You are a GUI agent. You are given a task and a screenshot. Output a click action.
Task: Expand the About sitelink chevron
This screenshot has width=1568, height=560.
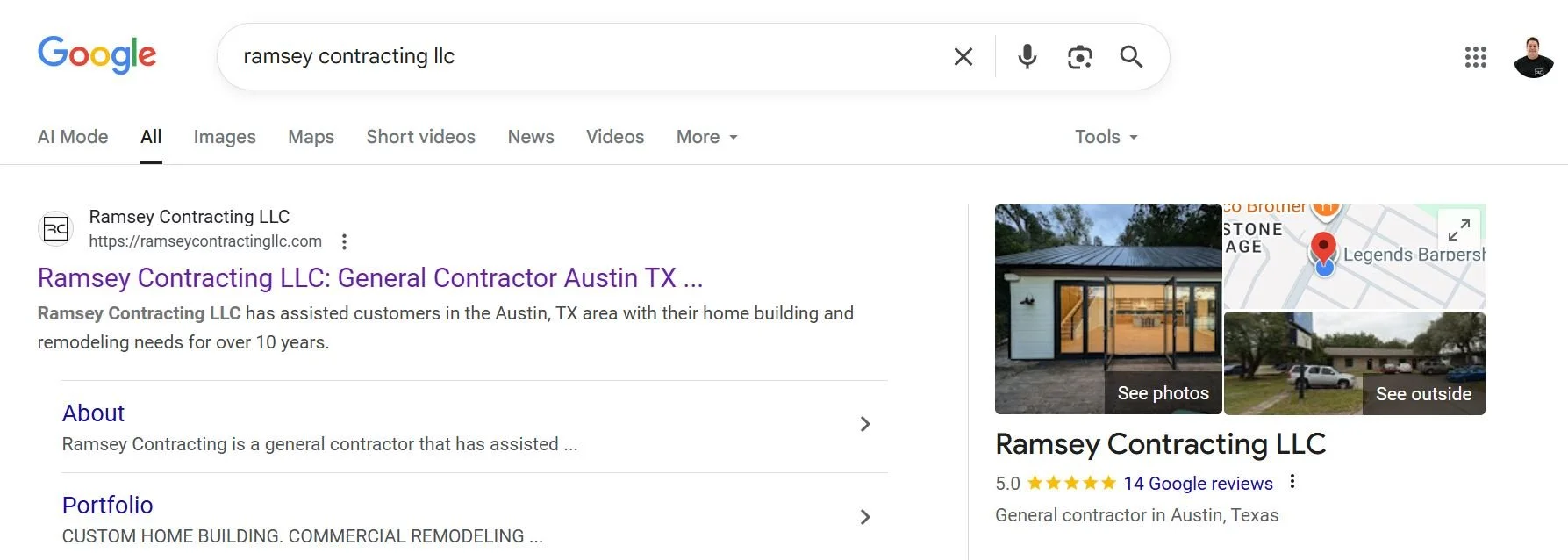(x=865, y=424)
